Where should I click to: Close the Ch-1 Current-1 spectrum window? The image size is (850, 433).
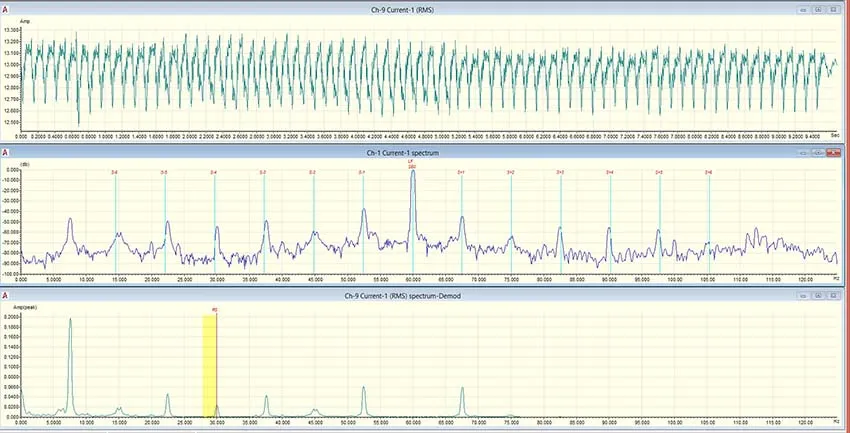click(834, 153)
